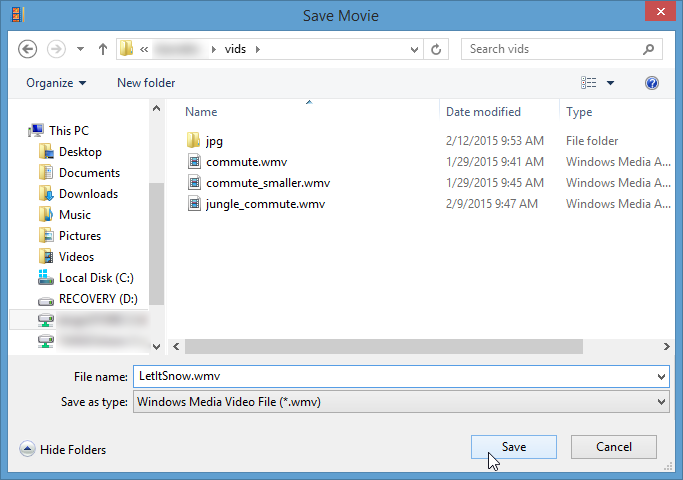Select the jpg folder icon

[x=194, y=141]
